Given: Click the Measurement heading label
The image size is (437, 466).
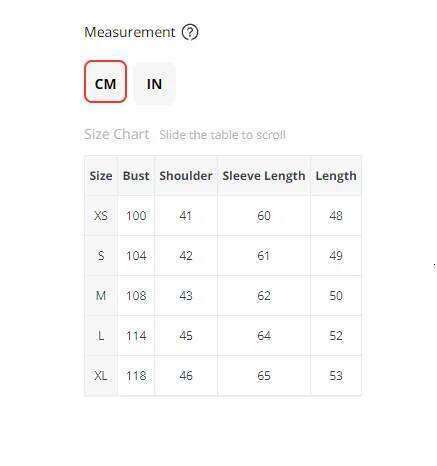Looking at the screenshot, I should click(x=129, y=32).
